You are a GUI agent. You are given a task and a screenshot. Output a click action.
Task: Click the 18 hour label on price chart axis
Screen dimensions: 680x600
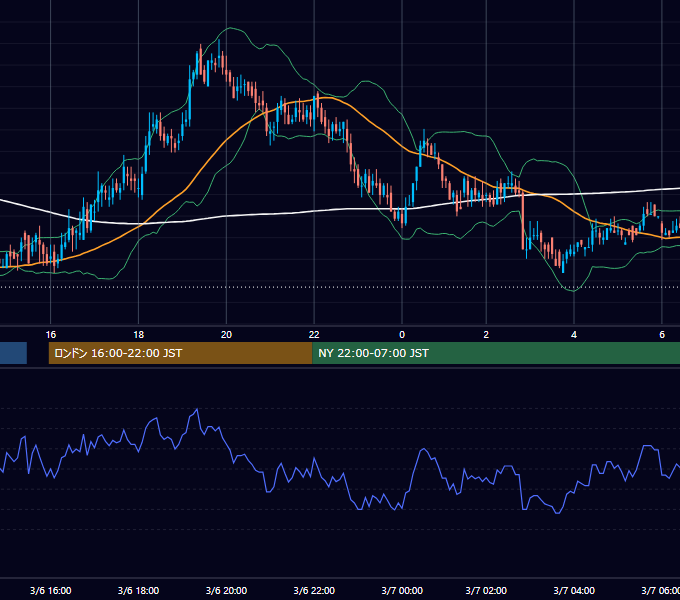point(138,335)
